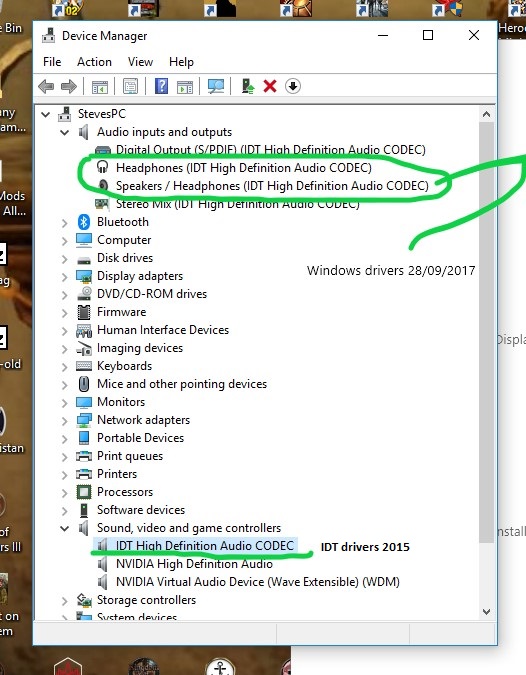Click the Update driver toolbar icon
526x675 pixels.
(248, 86)
